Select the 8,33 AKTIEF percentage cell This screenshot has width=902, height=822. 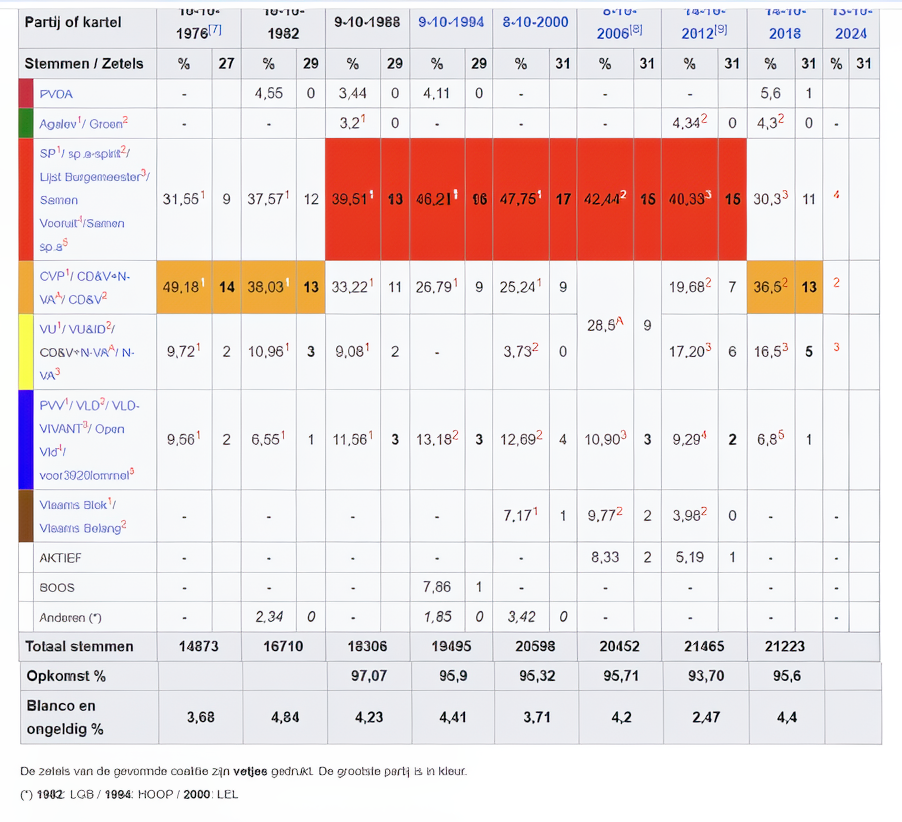[605, 557]
